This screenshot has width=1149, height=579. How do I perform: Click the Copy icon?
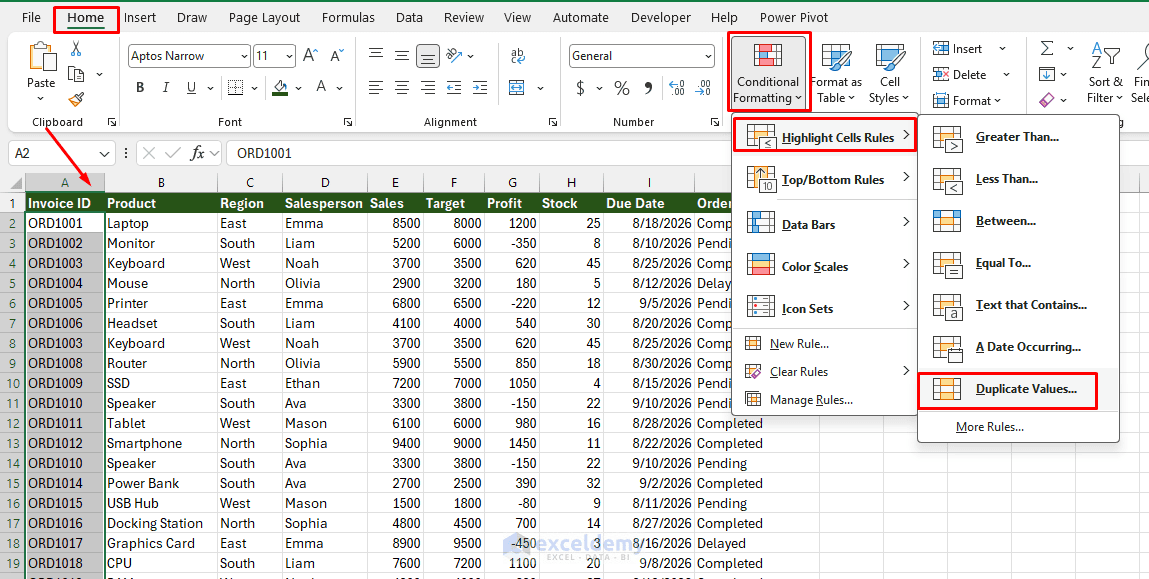(x=75, y=74)
